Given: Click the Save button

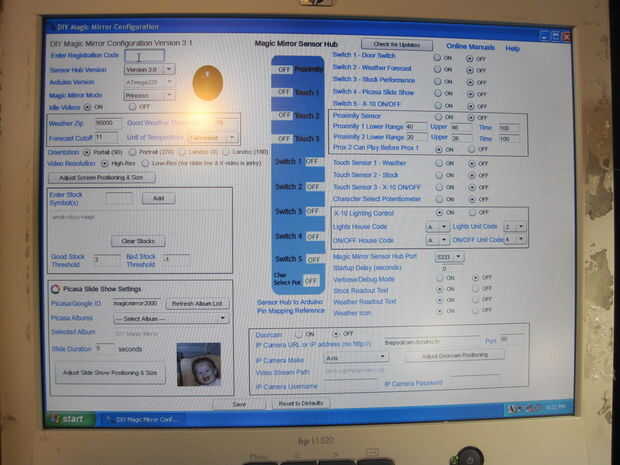Looking at the screenshot, I should 239,404.
